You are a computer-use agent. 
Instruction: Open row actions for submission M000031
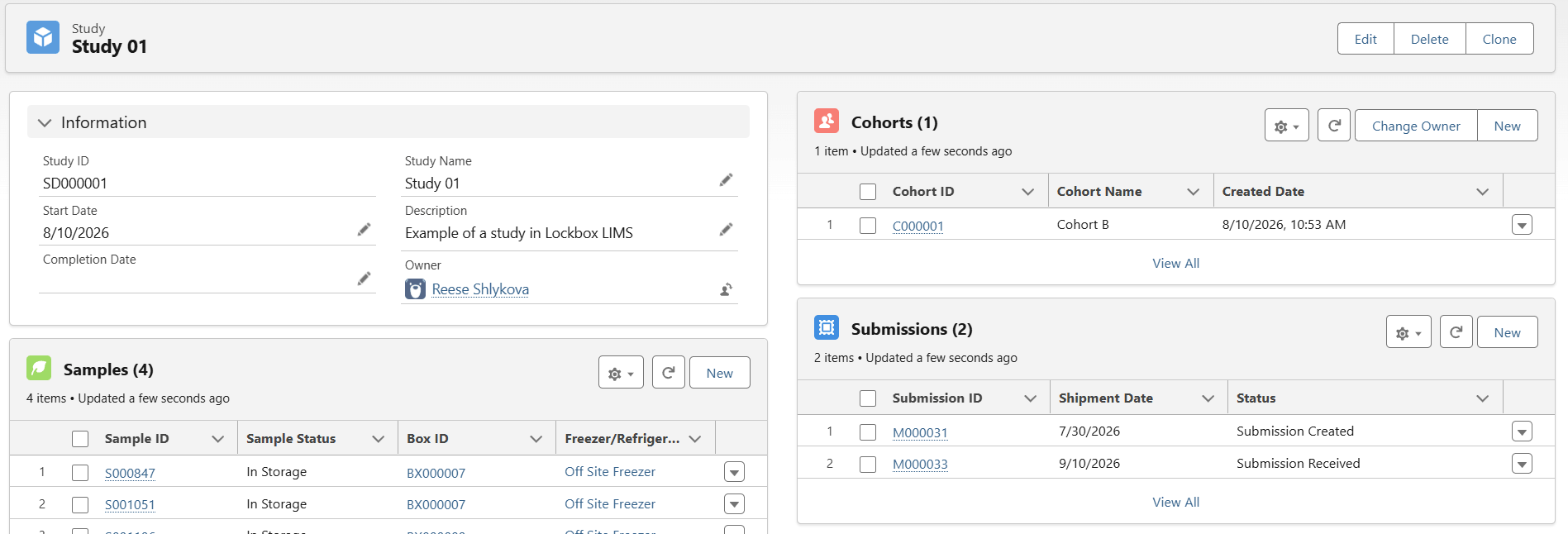[x=1522, y=431]
